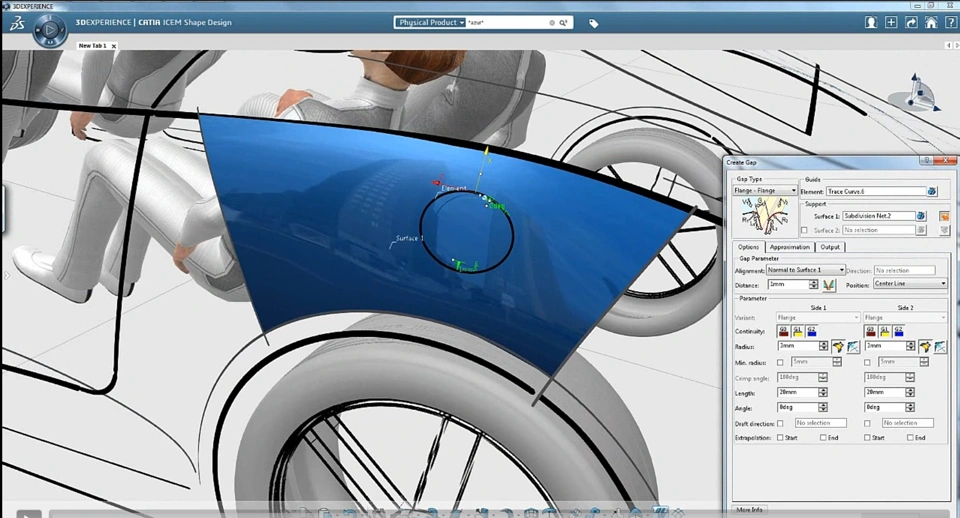This screenshot has width=960, height=518.
Task: Select G2 continuity for Side 1
Action: (811, 331)
